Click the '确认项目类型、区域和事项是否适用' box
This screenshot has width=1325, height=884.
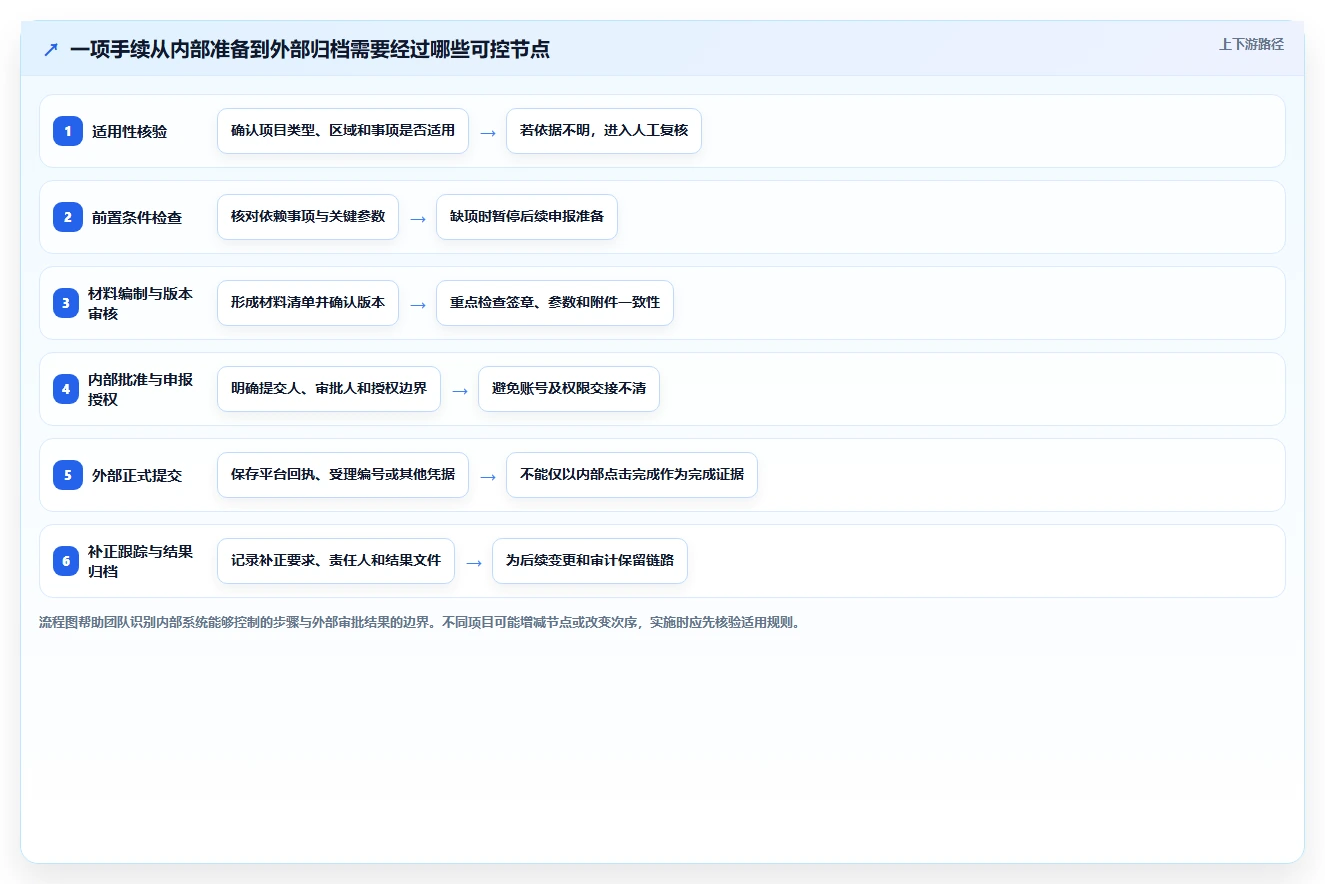tap(343, 131)
